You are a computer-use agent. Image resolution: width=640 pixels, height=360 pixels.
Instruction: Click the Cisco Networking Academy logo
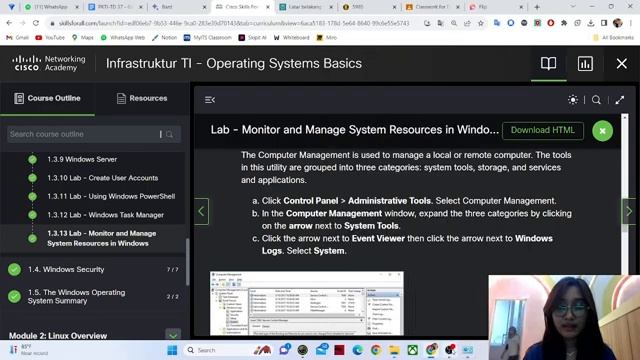[x=49, y=63]
